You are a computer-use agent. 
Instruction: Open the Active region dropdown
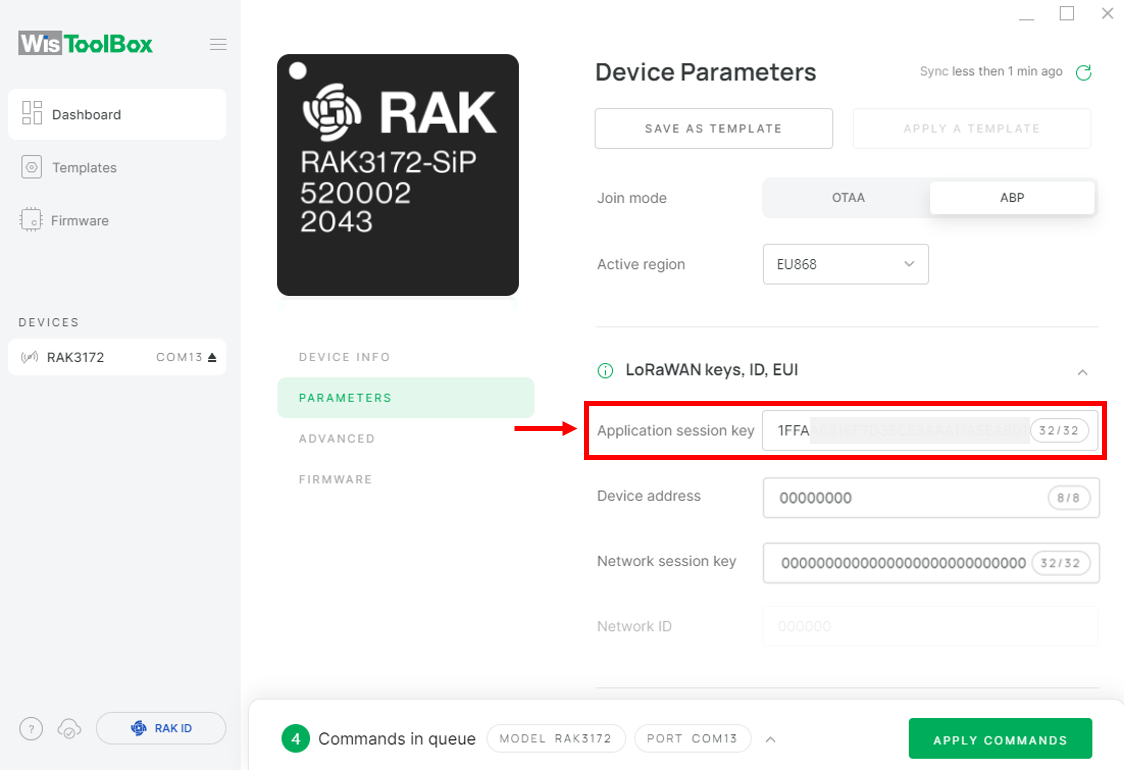(845, 264)
